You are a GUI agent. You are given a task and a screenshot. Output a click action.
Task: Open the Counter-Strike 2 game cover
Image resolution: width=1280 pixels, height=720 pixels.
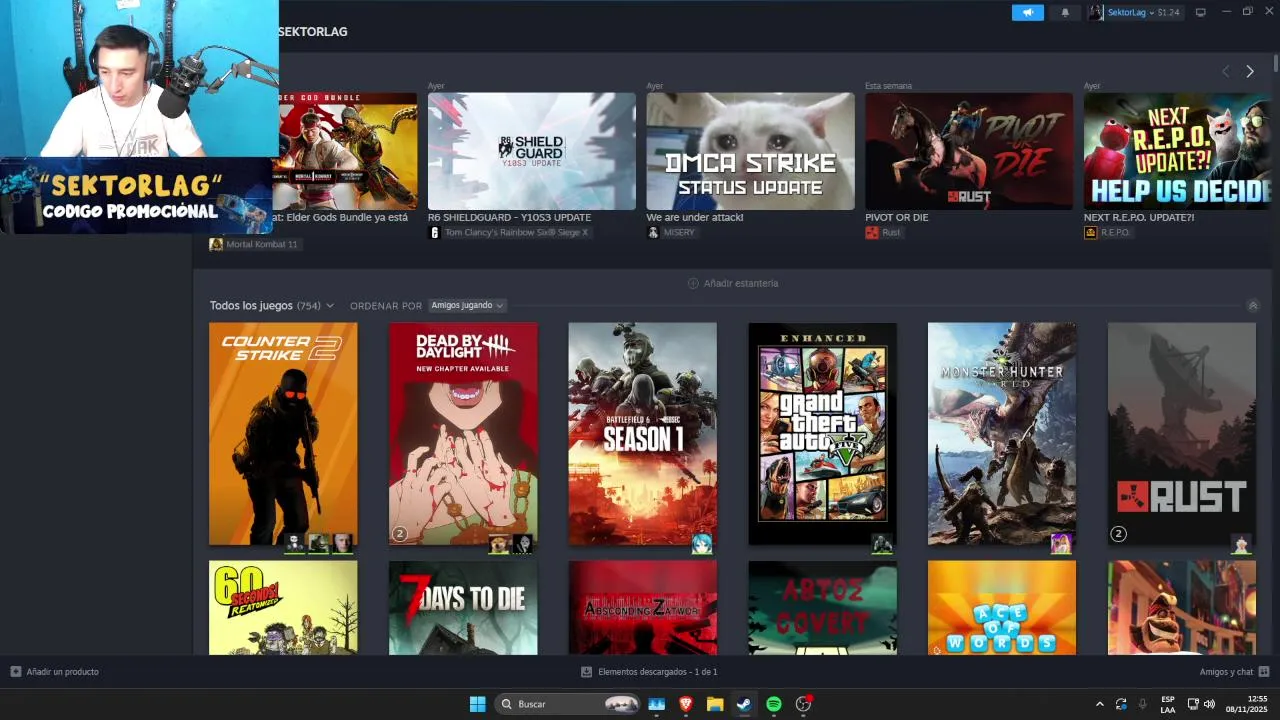[283, 434]
